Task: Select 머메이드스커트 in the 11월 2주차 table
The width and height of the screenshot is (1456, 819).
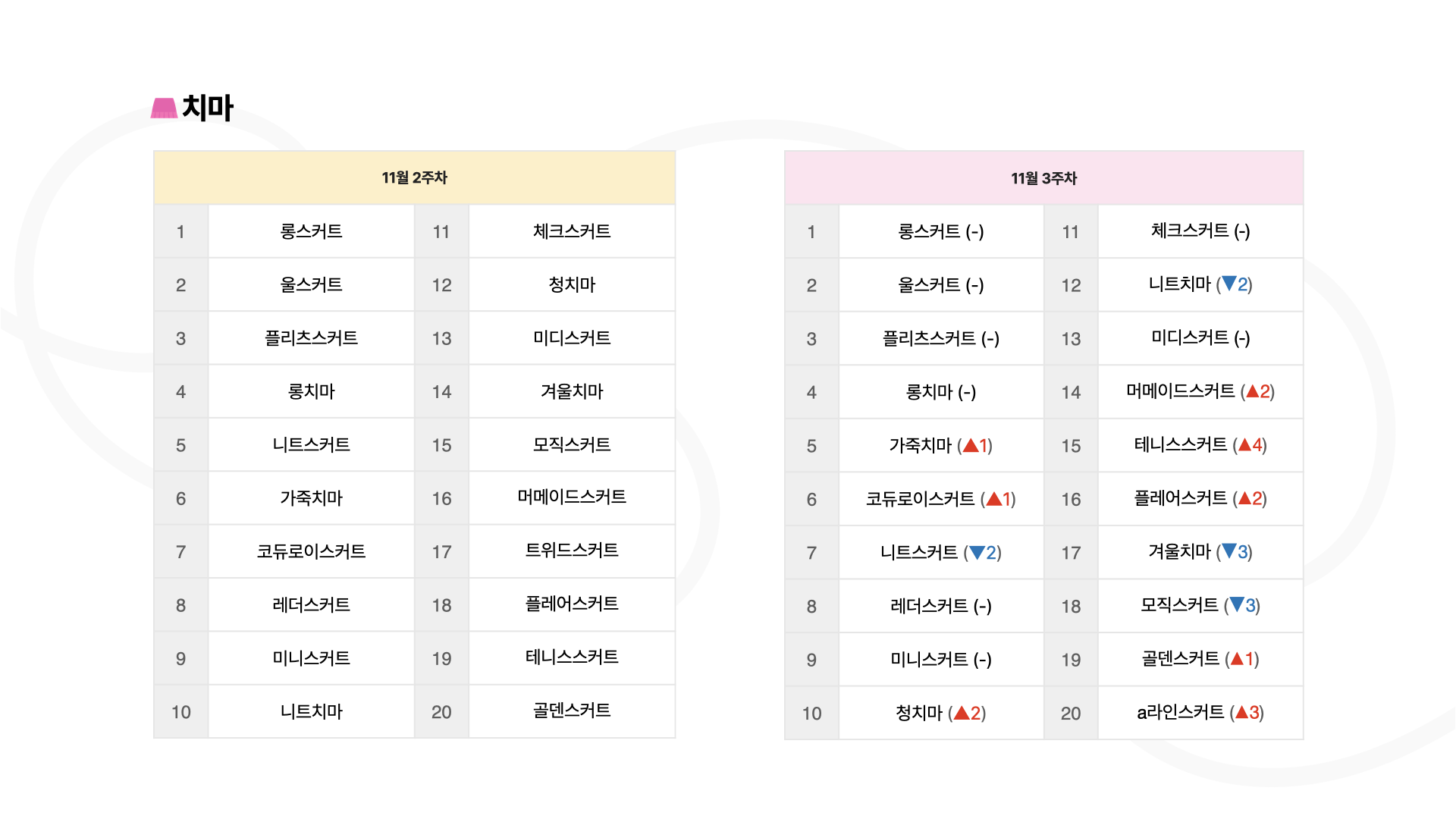Action: (x=572, y=497)
